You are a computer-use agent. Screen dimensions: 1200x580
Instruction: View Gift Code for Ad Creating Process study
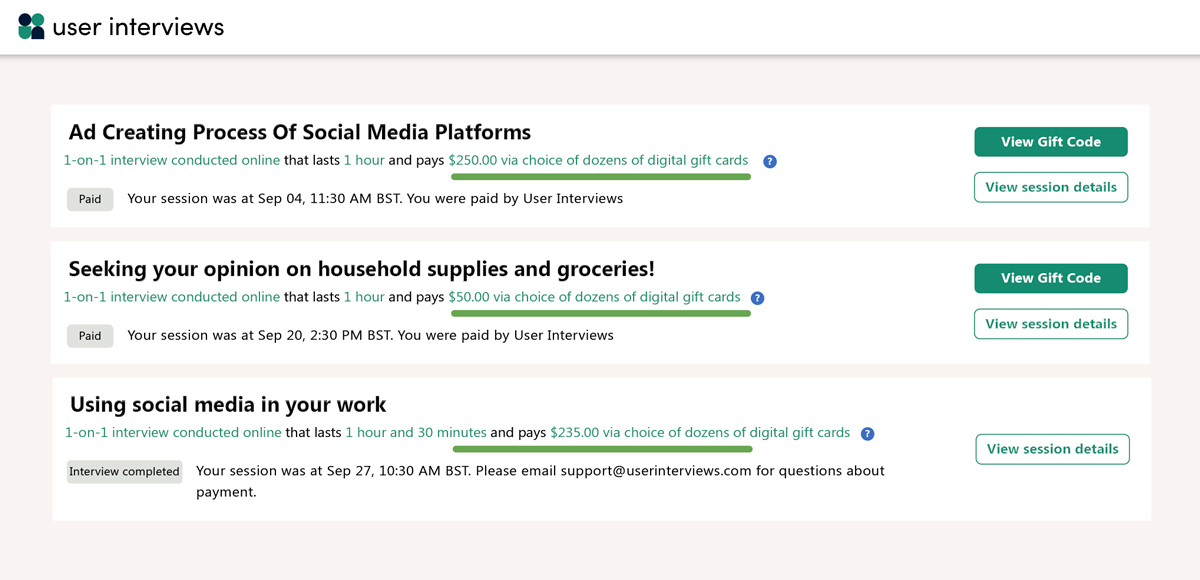point(1050,141)
